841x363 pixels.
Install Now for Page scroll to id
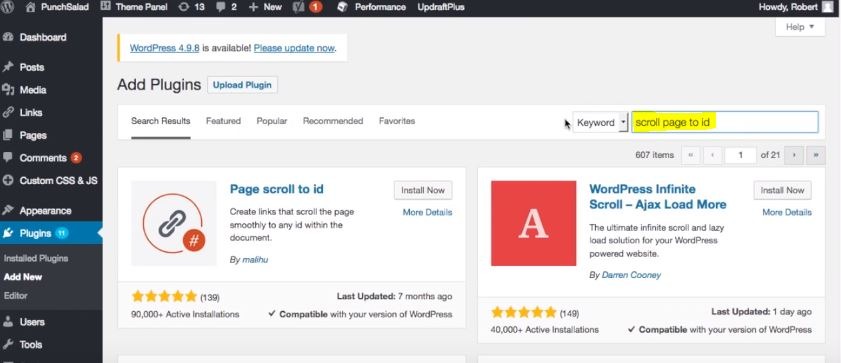pos(423,190)
